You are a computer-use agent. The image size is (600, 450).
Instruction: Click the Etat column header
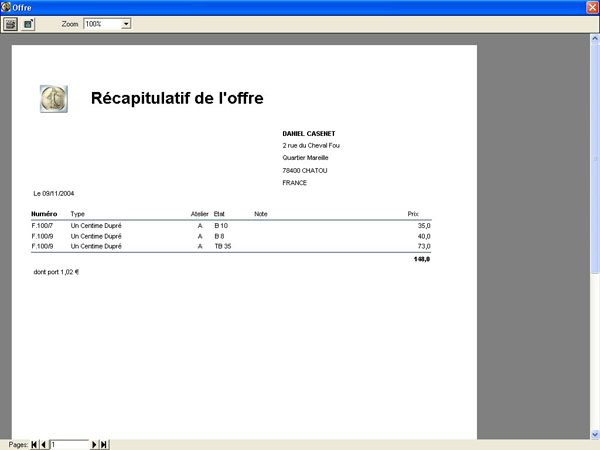tap(219, 214)
